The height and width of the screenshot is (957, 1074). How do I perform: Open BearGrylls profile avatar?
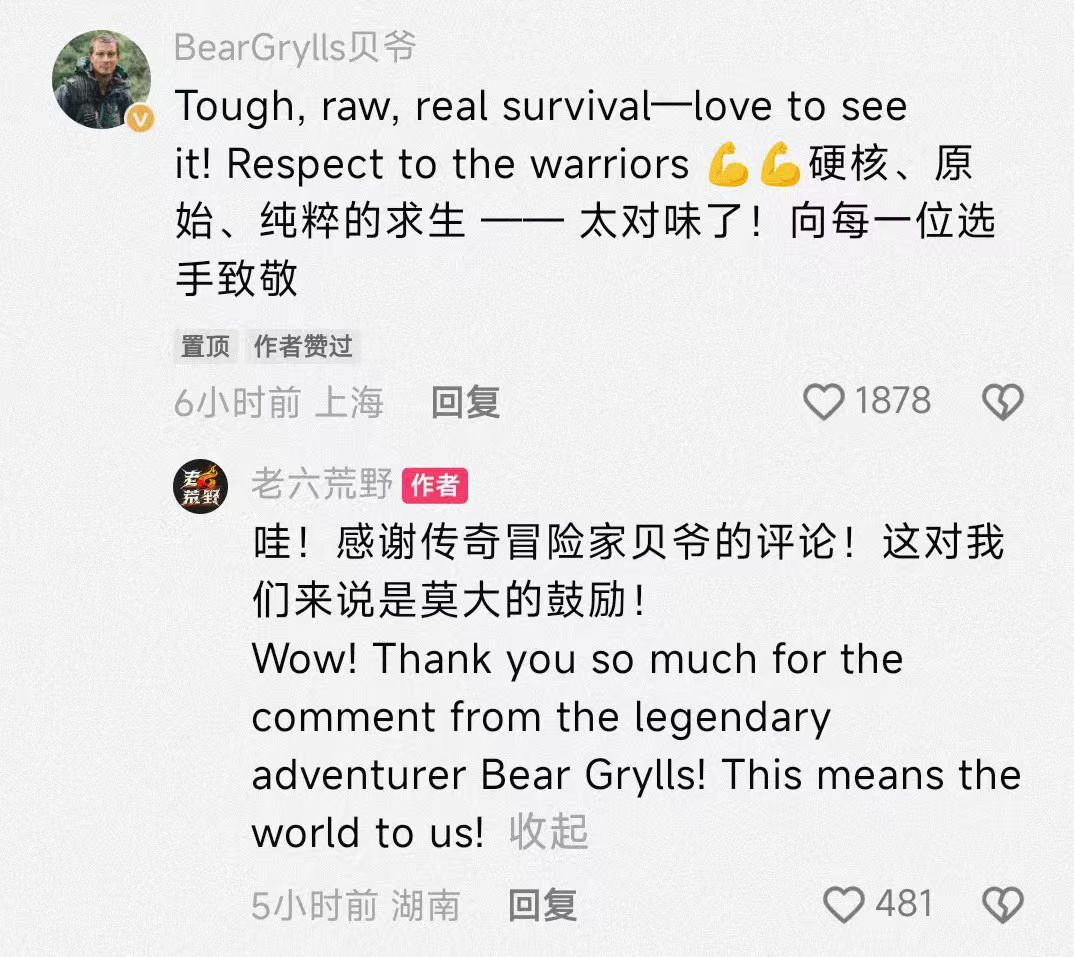click(x=101, y=79)
